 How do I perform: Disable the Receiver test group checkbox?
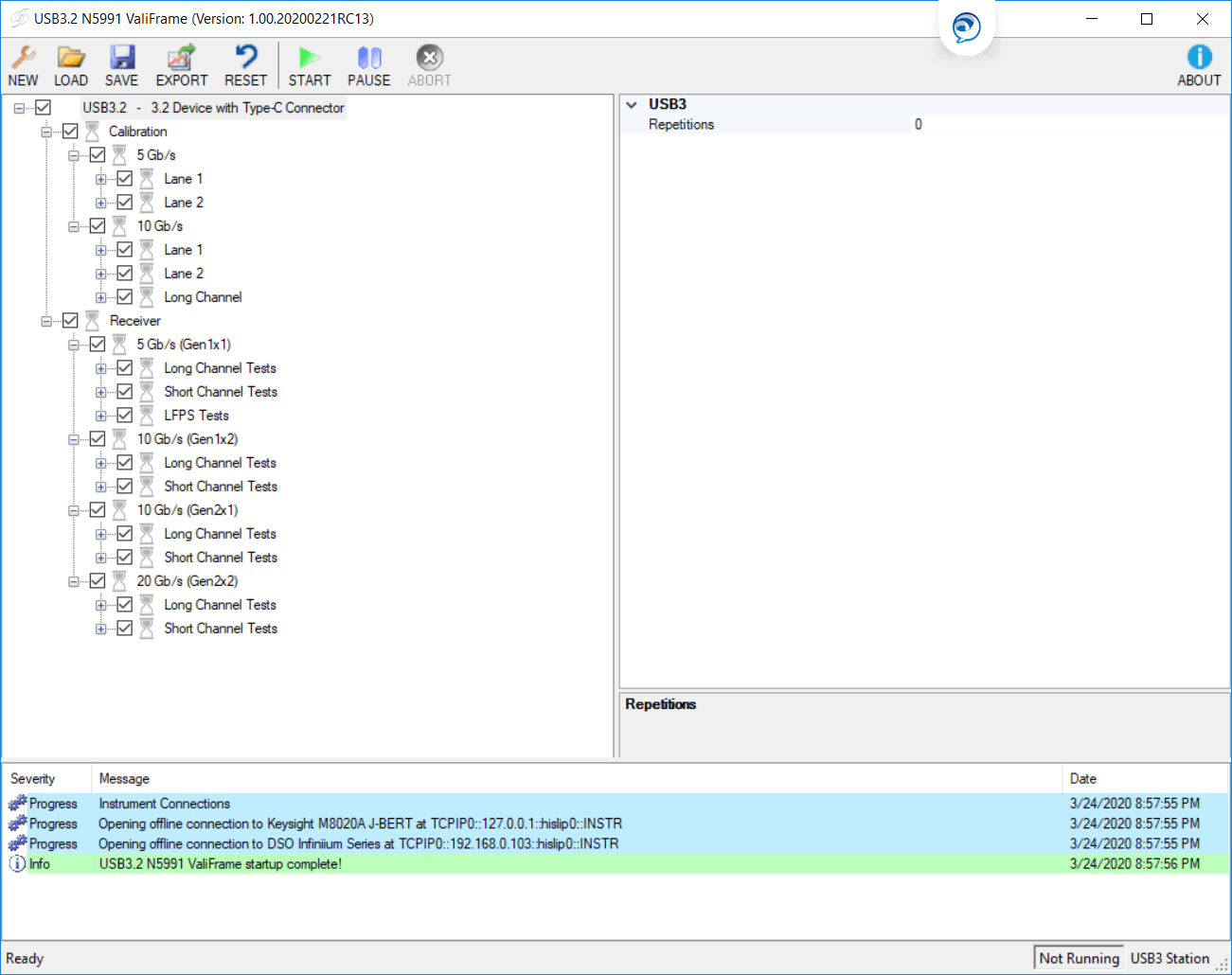point(70,320)
